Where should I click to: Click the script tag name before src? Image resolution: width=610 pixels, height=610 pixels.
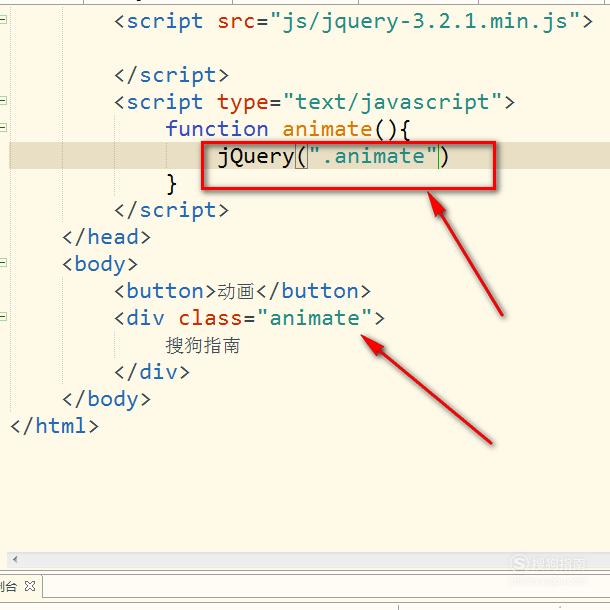(165, 21)
